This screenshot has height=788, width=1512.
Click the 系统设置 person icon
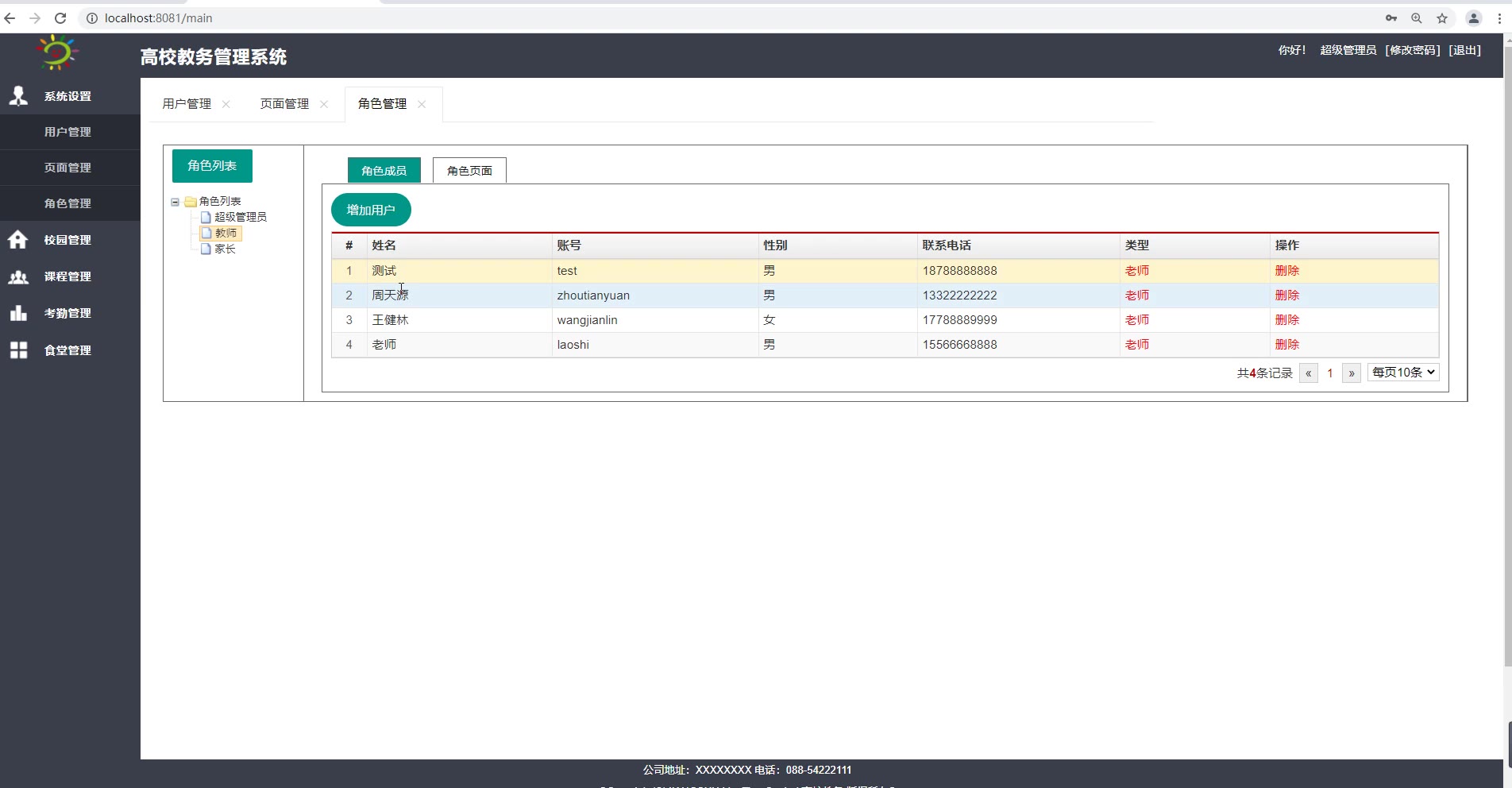click(18, 96)
